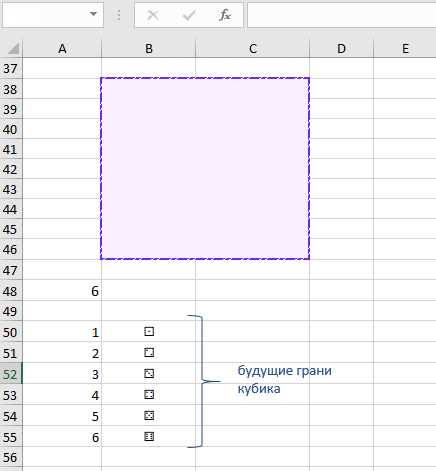This screenshot has width=436, height=471.
Task: Click the Enter checkmark icon in formula bar
Action: pos(189,15)
